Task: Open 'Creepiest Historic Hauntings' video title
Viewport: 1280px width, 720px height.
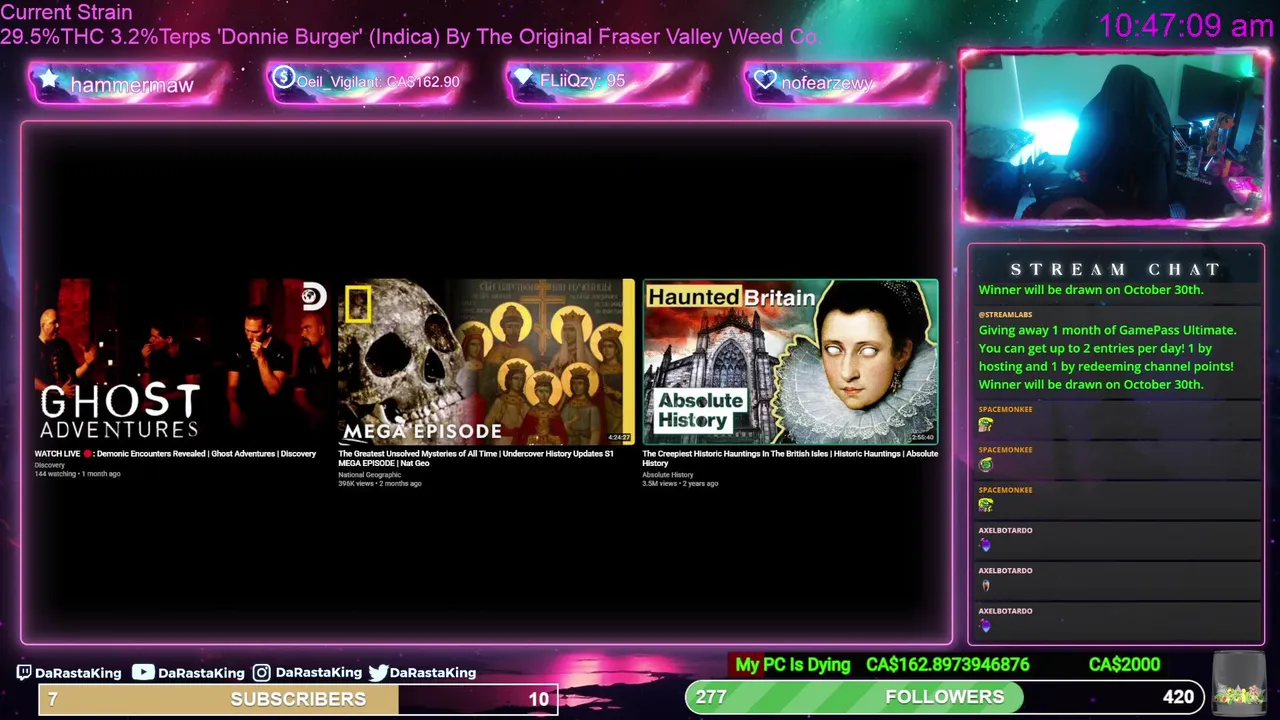Action: pyautogui.click(x=790, y=458)
